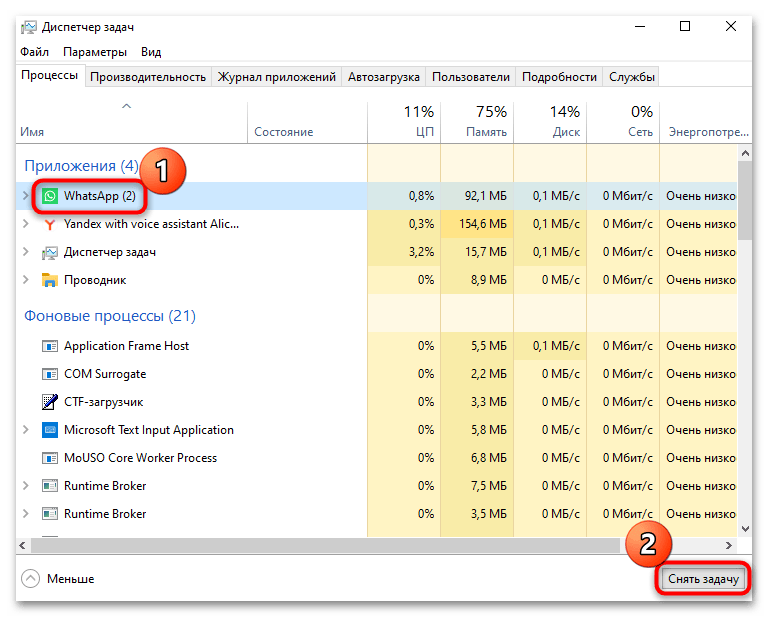Click the 0,8% CPU cell
Viewport: 768px width, 617px height.
404,196
